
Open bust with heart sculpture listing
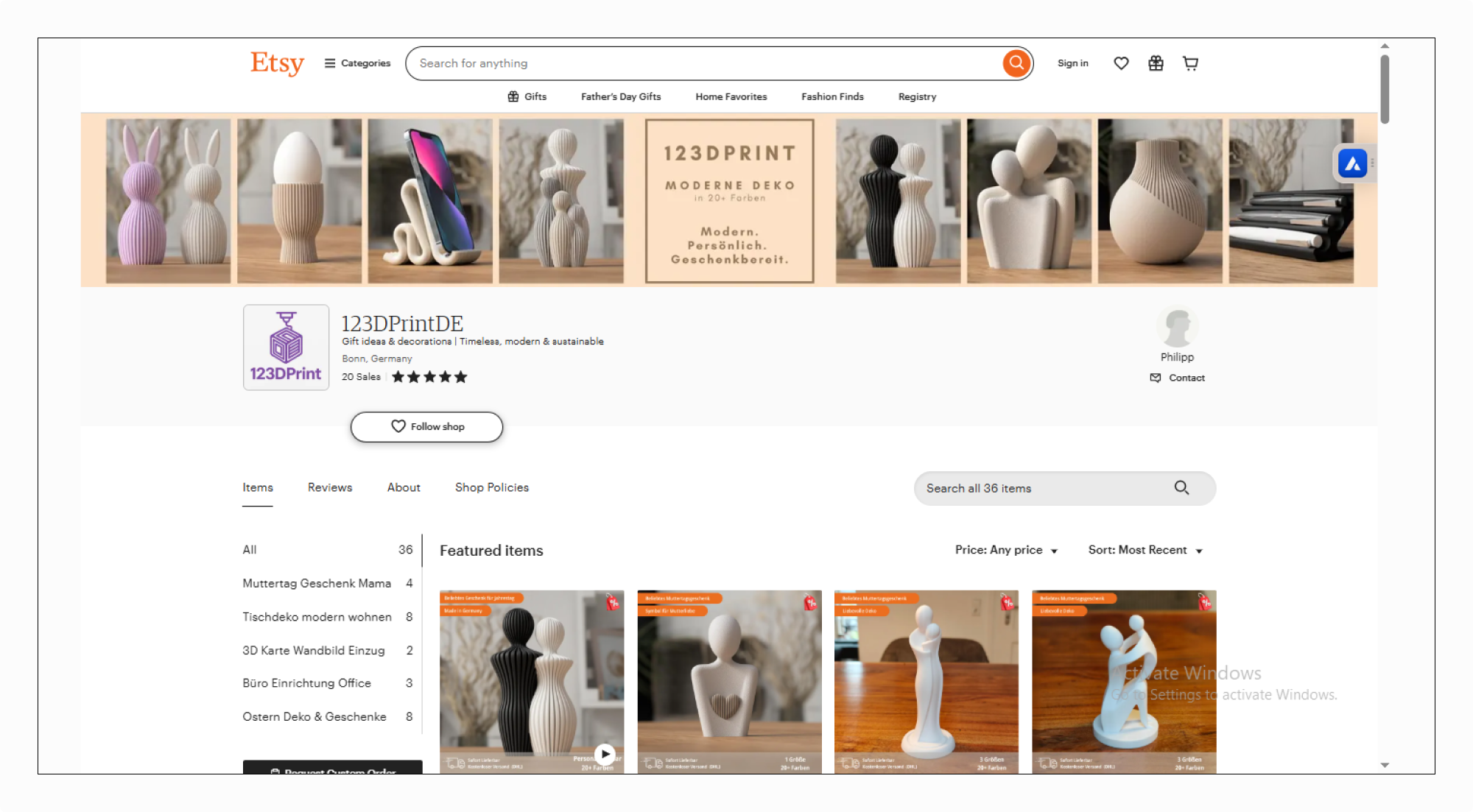(x=729, y=682)
